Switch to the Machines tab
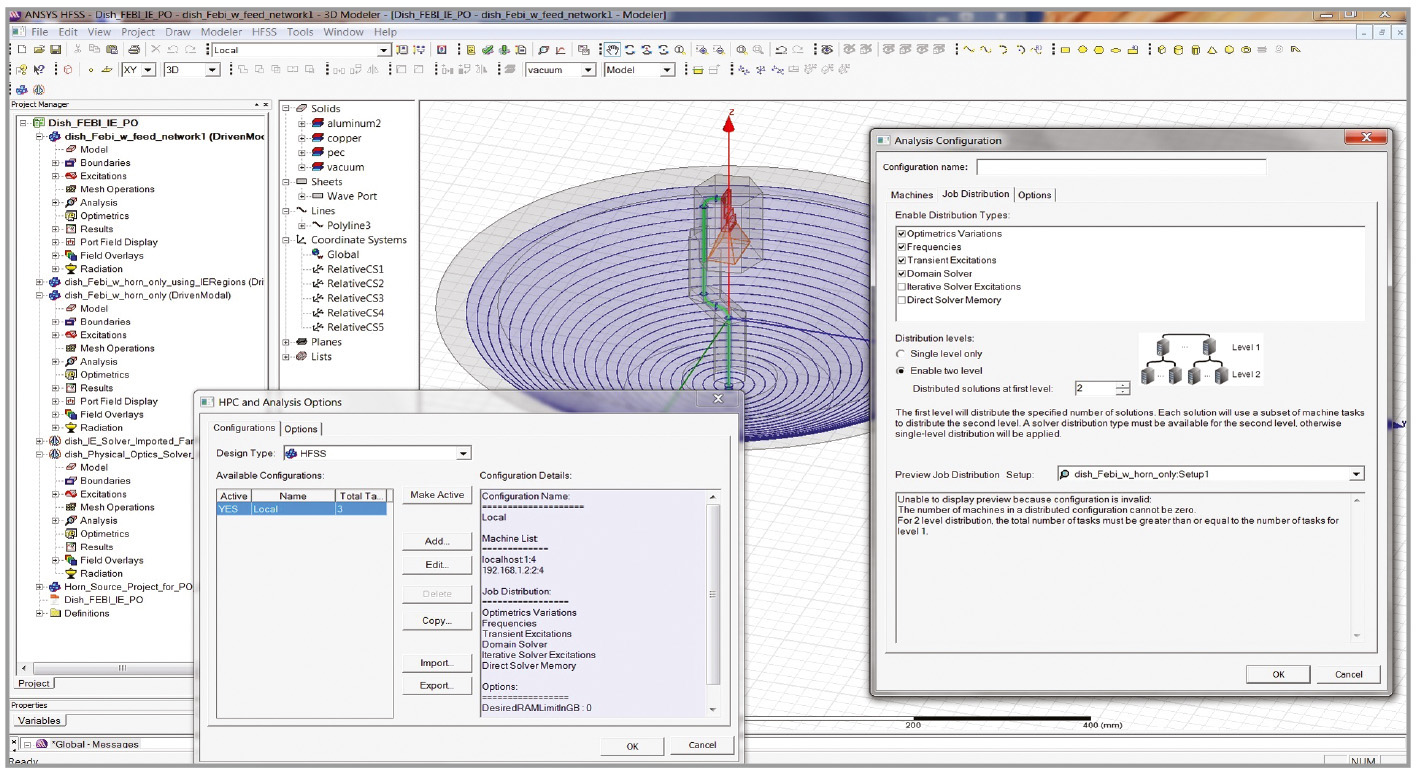Viewport: 1417px width, 775px height. pyautogui.click(x=911, y=195)
